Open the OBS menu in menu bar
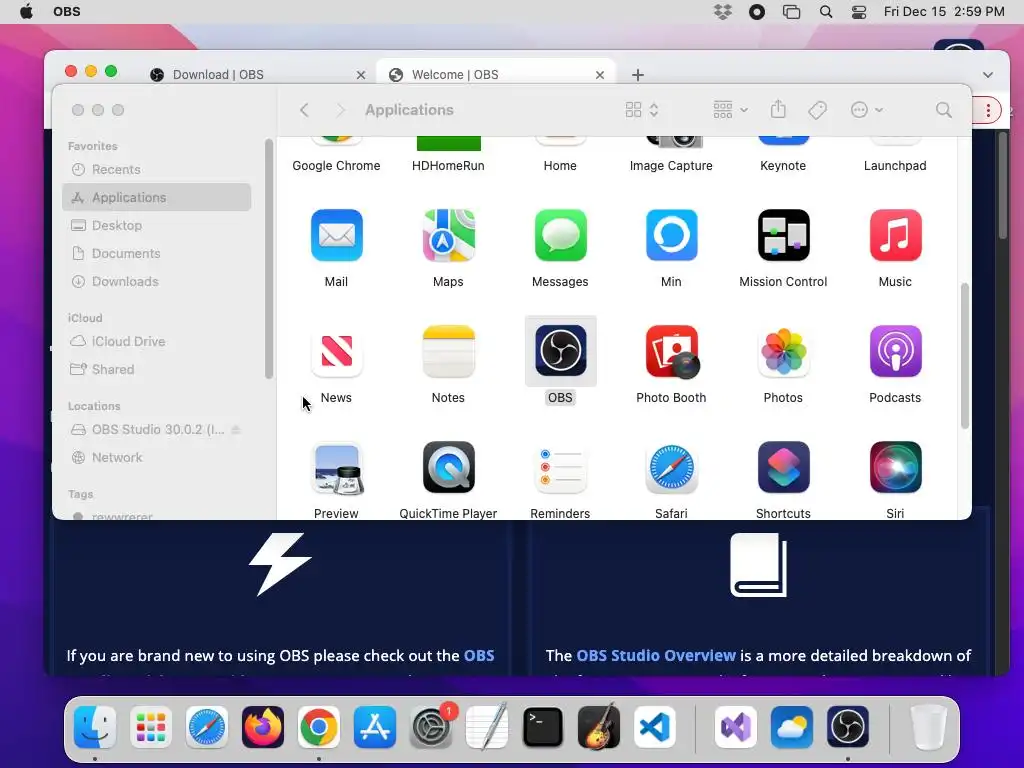The image size is (1024, 768). coord(67,12)
